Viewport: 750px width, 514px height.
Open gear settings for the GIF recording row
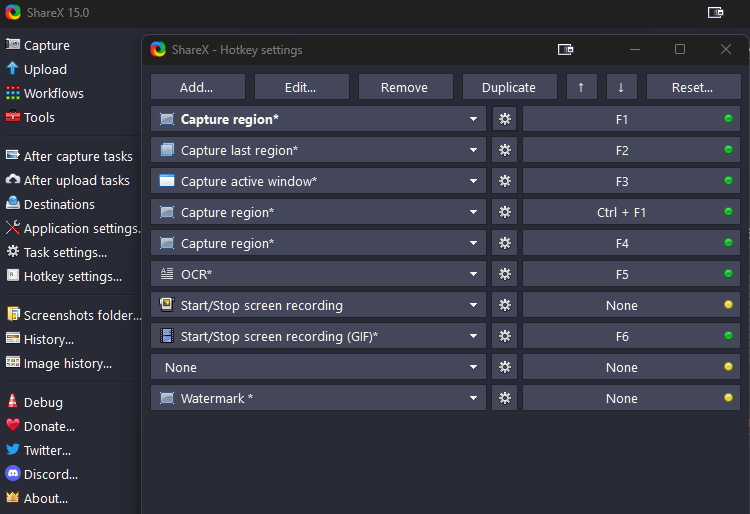505,336
